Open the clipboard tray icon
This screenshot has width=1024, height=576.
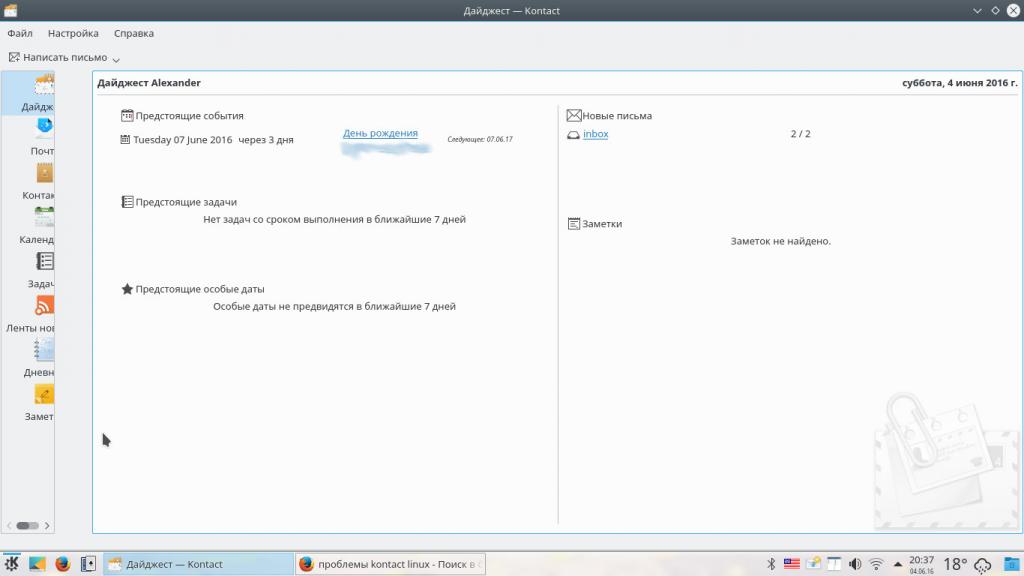click(834, 564)
